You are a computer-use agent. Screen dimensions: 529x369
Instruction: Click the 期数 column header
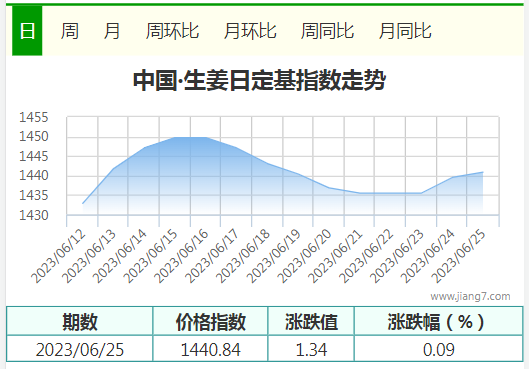coord(80,321)
